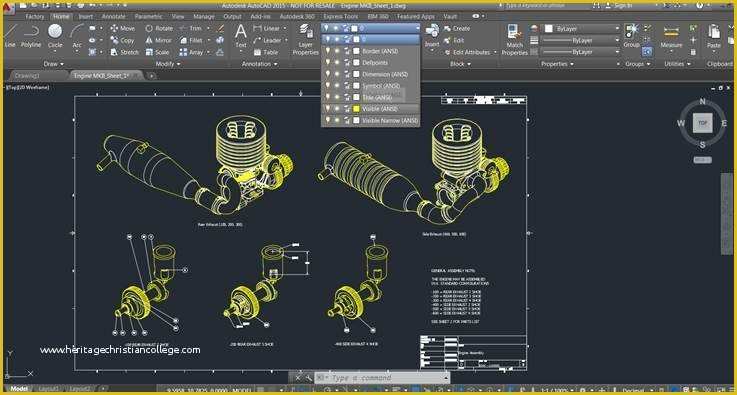737x395 pixels.
Task: Expand the Properties panel
Action: coord(557,63)
